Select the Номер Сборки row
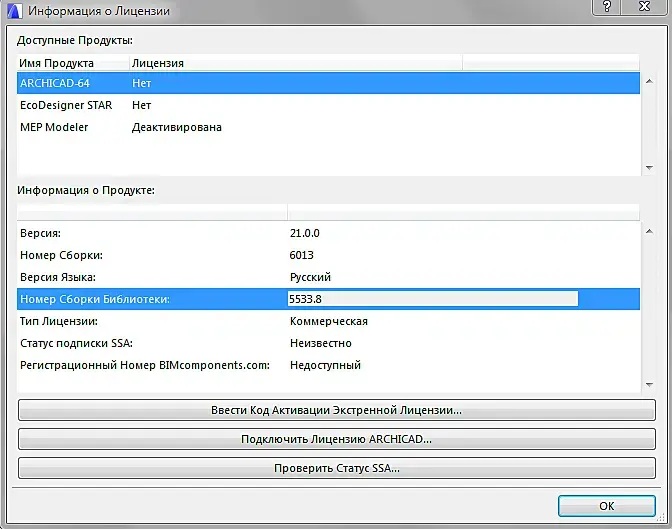Screen dimensions: 672x529 (x=328, y=255)
